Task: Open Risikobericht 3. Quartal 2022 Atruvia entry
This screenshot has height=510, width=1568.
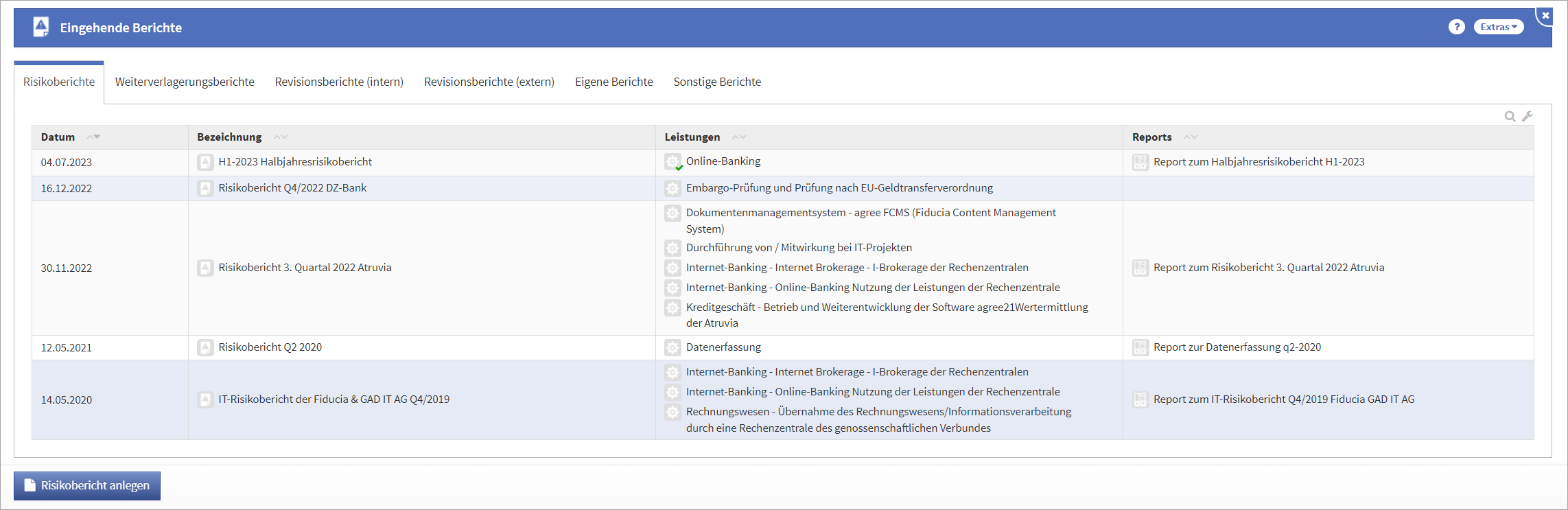Action: tap(305, 268)
